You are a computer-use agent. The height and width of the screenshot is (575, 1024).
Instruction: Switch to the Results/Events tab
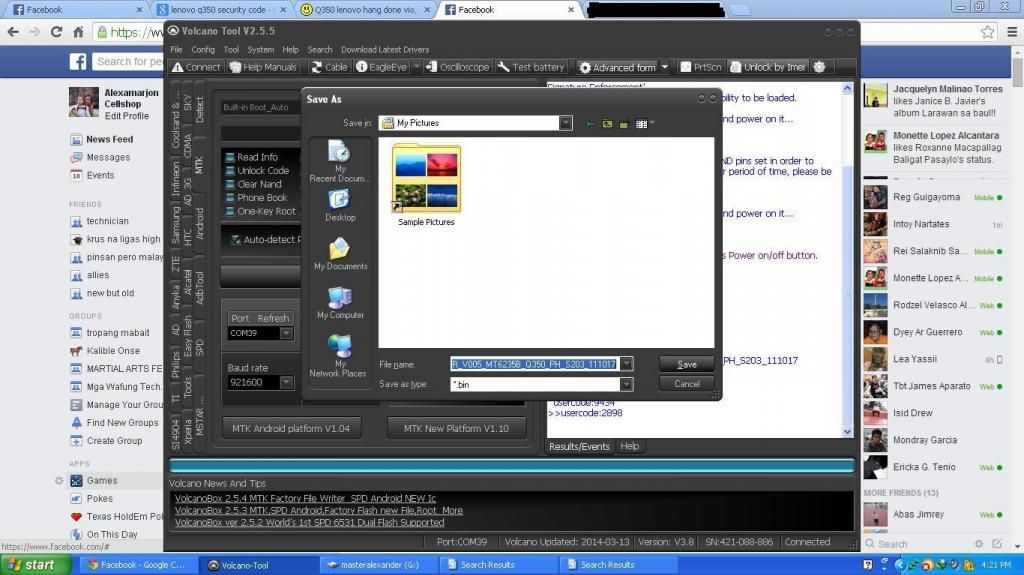581,446
